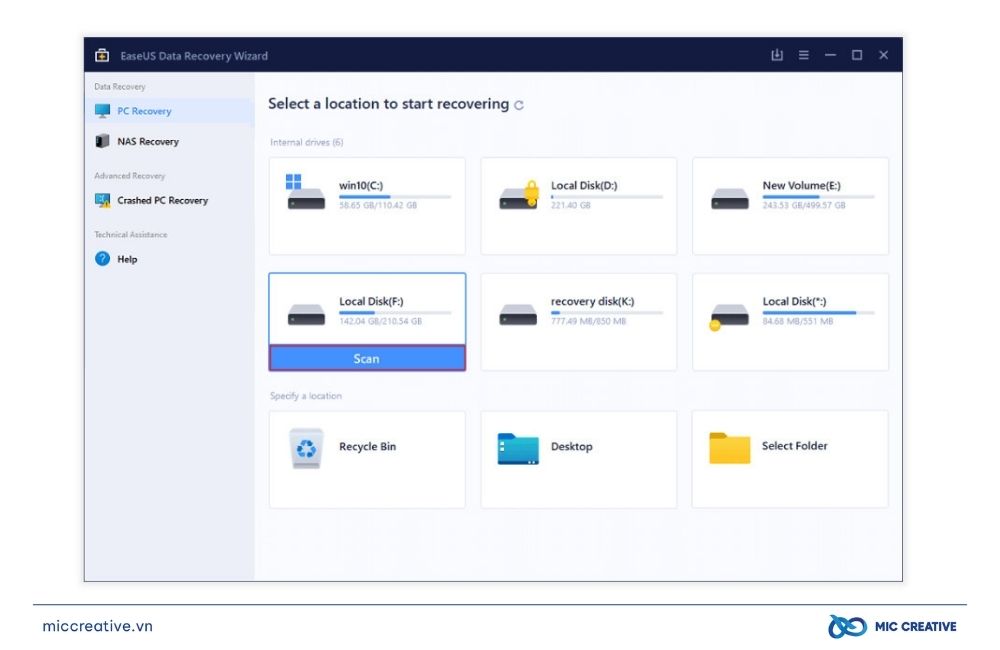Click the 221.40 GB size text

(571, 205)
